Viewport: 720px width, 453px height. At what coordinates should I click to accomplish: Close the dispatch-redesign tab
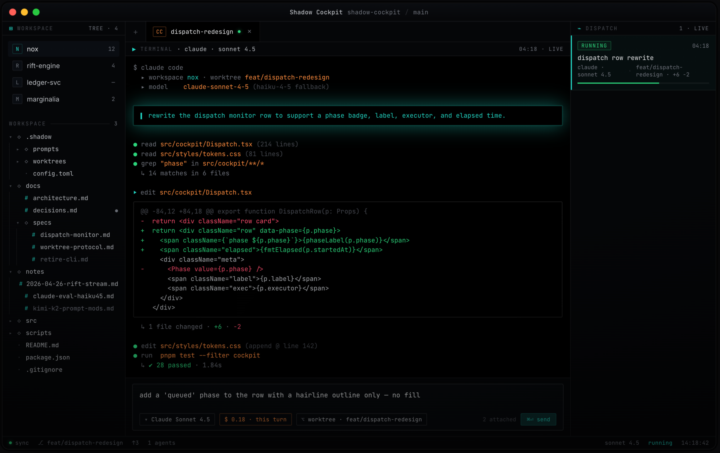249,32
